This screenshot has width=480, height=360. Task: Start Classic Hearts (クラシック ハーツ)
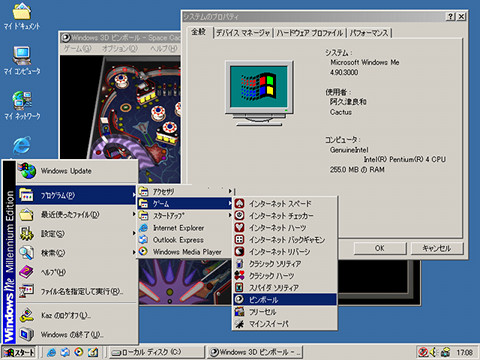pyautogui.click(x=285, y=276)
